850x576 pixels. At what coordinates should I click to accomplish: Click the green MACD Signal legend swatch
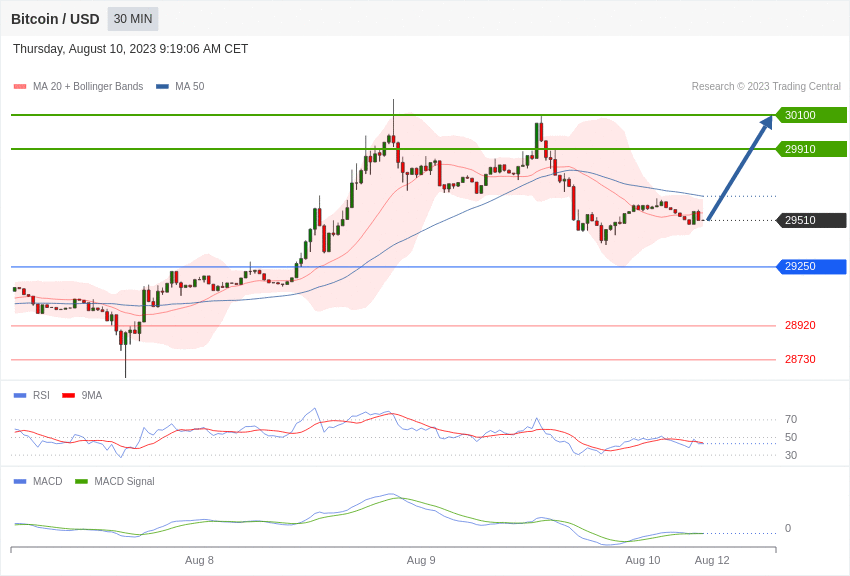[81, 482]
